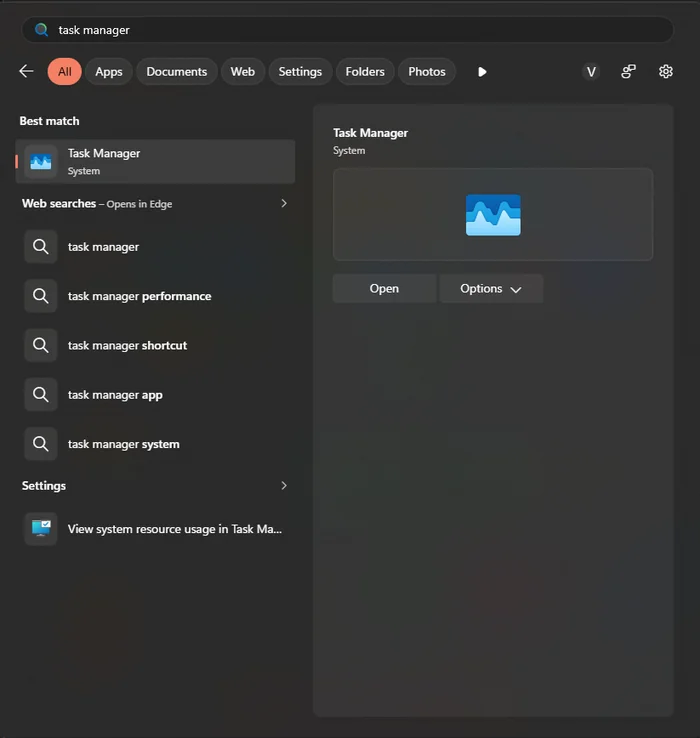Screen dimensions: 700x738
Task: Expand Web searches section chevron
Action: [x=284, y=203]
